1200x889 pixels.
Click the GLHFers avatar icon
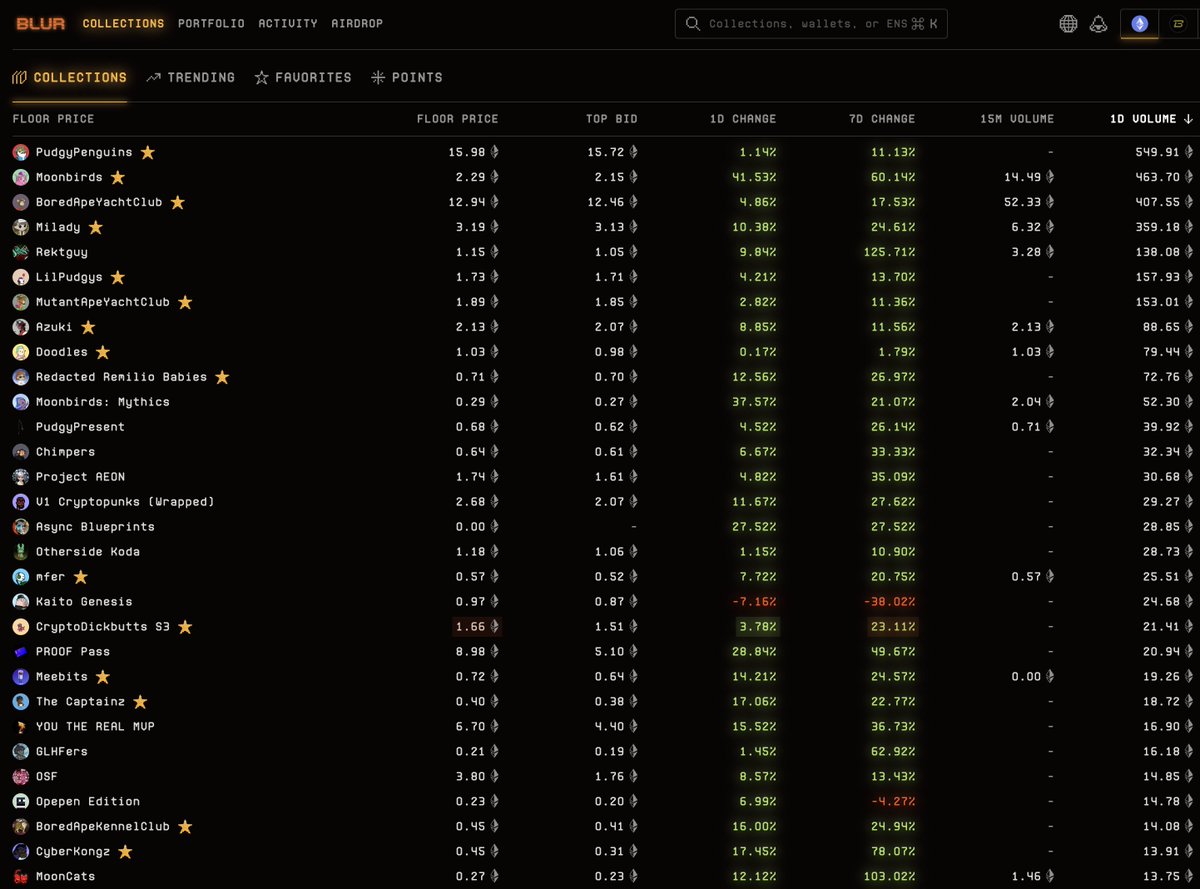click(21, 752)
